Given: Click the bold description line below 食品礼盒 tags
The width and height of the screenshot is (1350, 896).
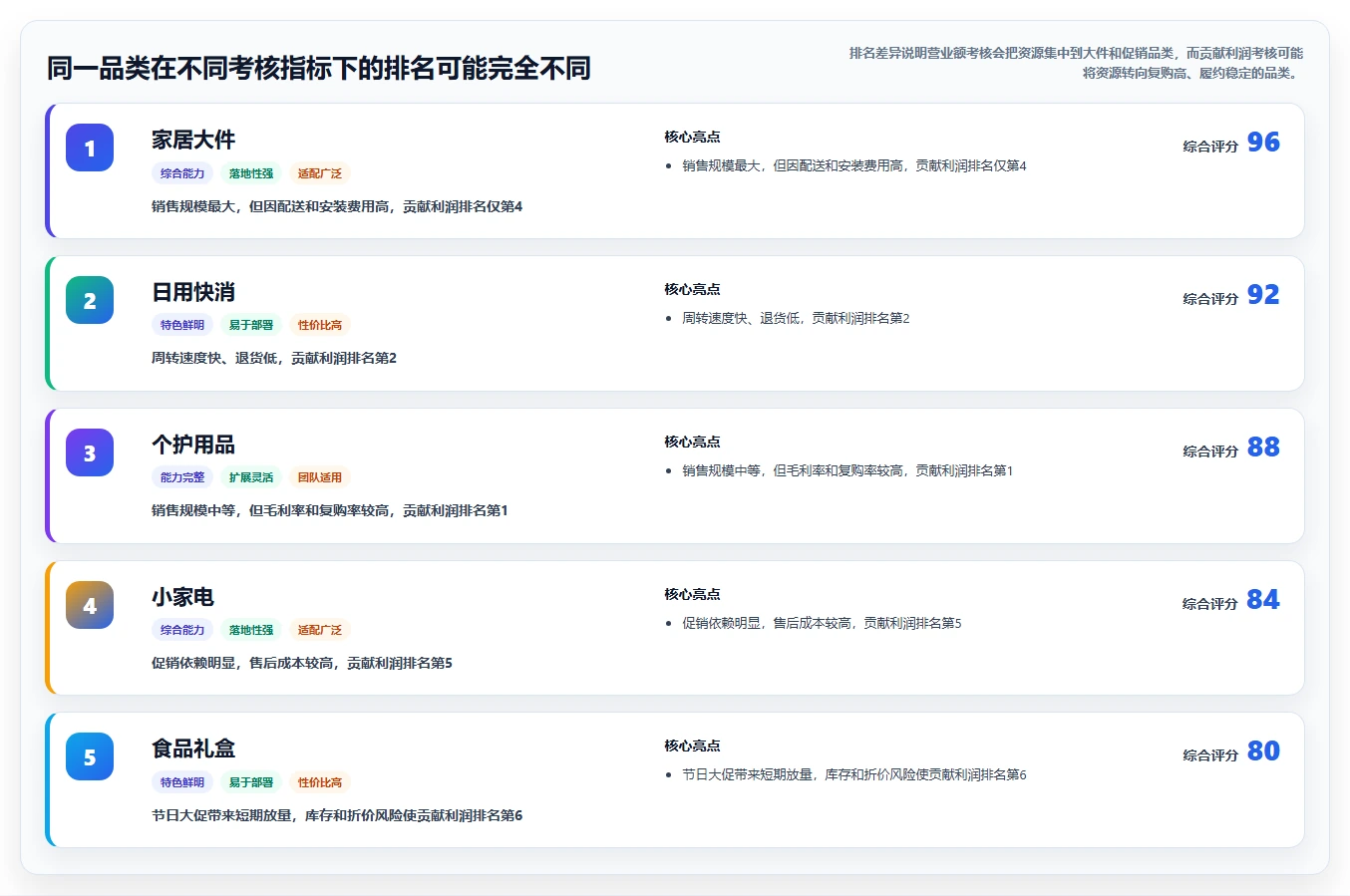Looking at the screenshot, I should pos(337,816).
